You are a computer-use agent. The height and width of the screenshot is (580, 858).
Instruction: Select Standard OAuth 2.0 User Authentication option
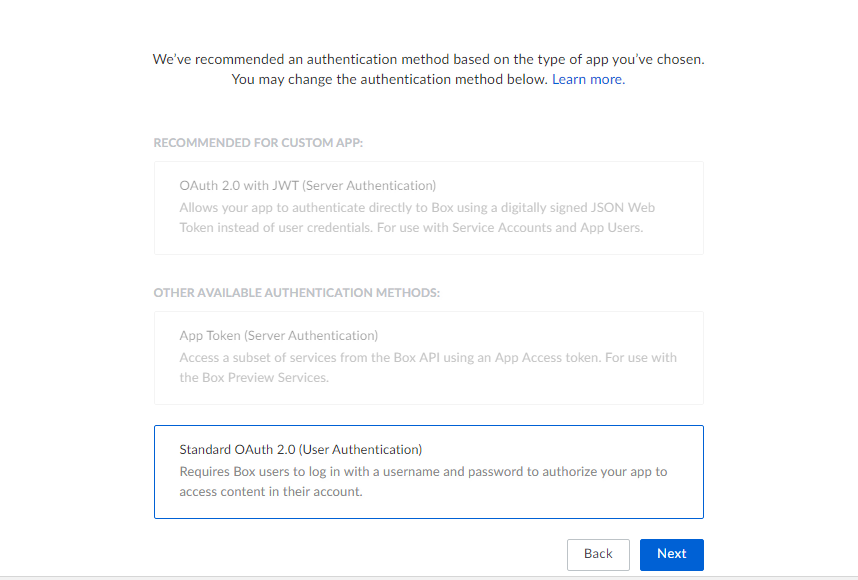428,472
